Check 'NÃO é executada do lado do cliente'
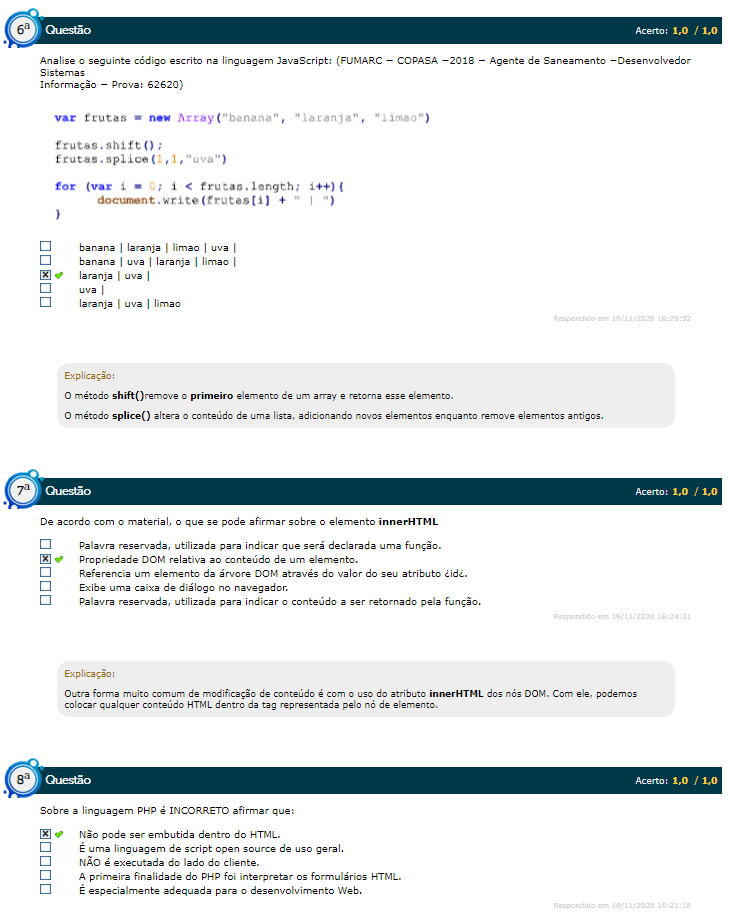731x922 pixels. 45,862
